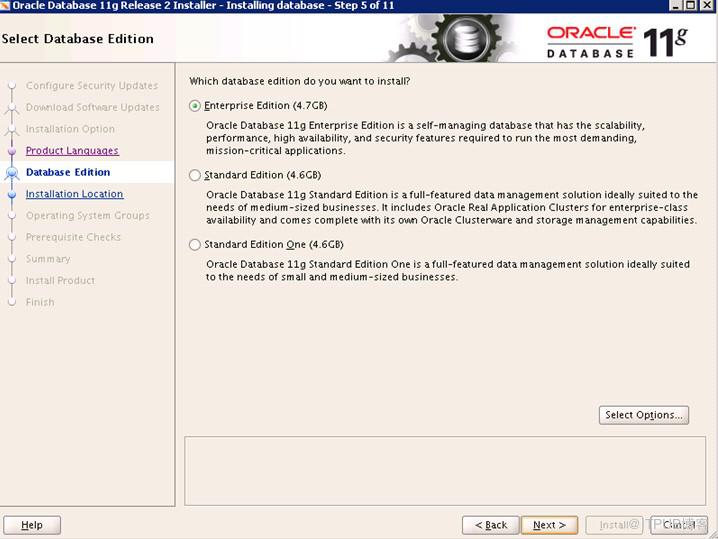The height and width of the screenshot is (539, 718).
Task: Click 'Which database edition' question text
Action: coord(299,81)
